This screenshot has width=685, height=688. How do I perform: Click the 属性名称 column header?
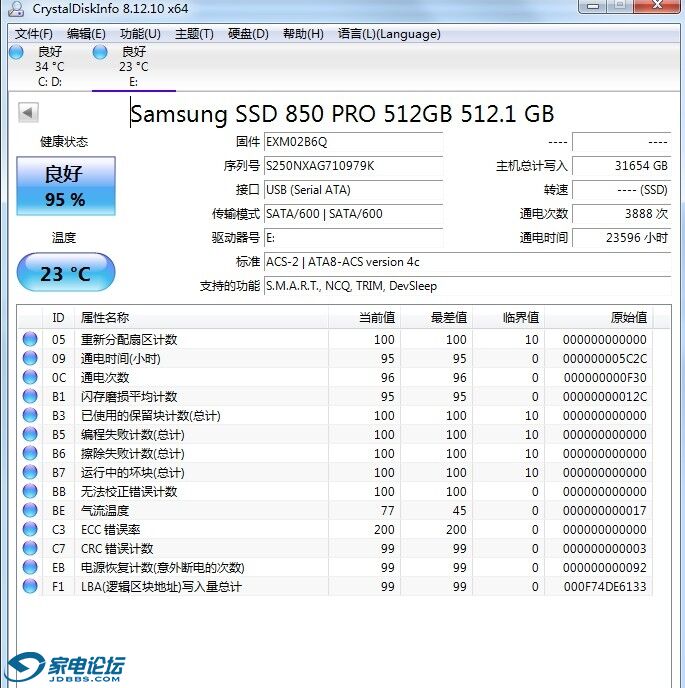click(201, 317)
